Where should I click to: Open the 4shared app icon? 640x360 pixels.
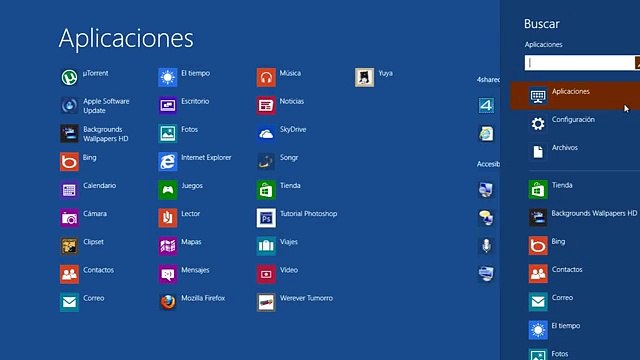(486, 105)
